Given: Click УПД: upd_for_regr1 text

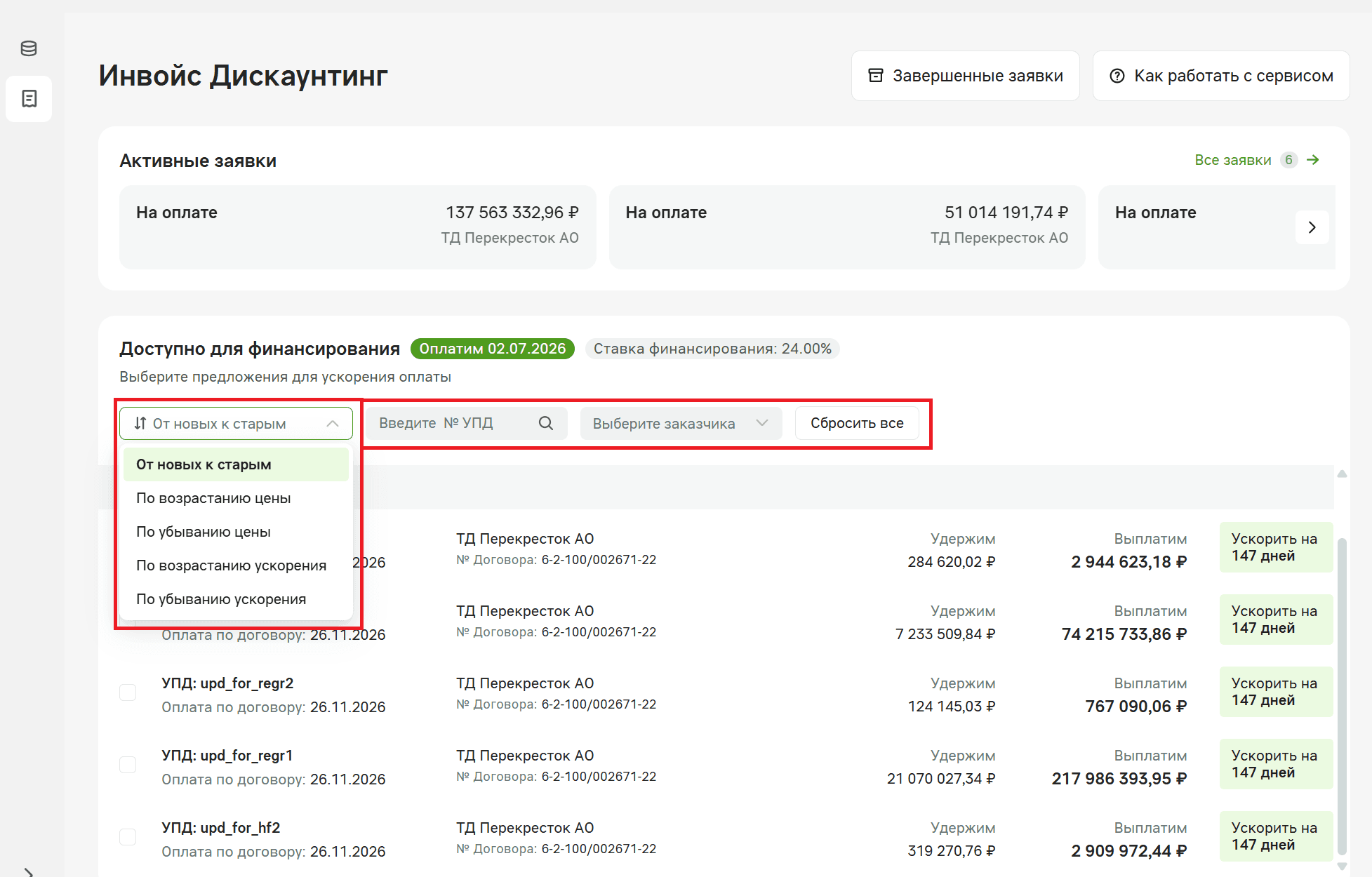Looking at the screenshot, I should pyautogui.click(x=227, y=756).
